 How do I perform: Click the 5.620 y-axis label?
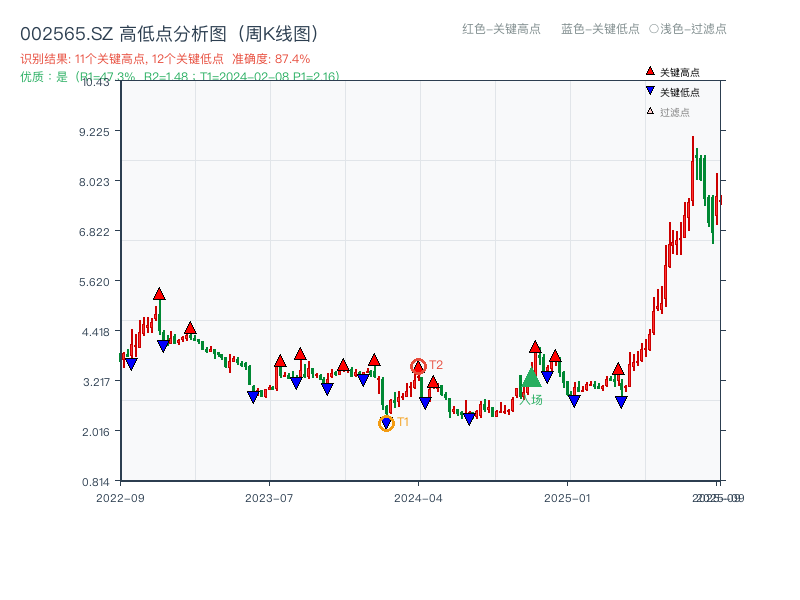[x=94, y=282]
